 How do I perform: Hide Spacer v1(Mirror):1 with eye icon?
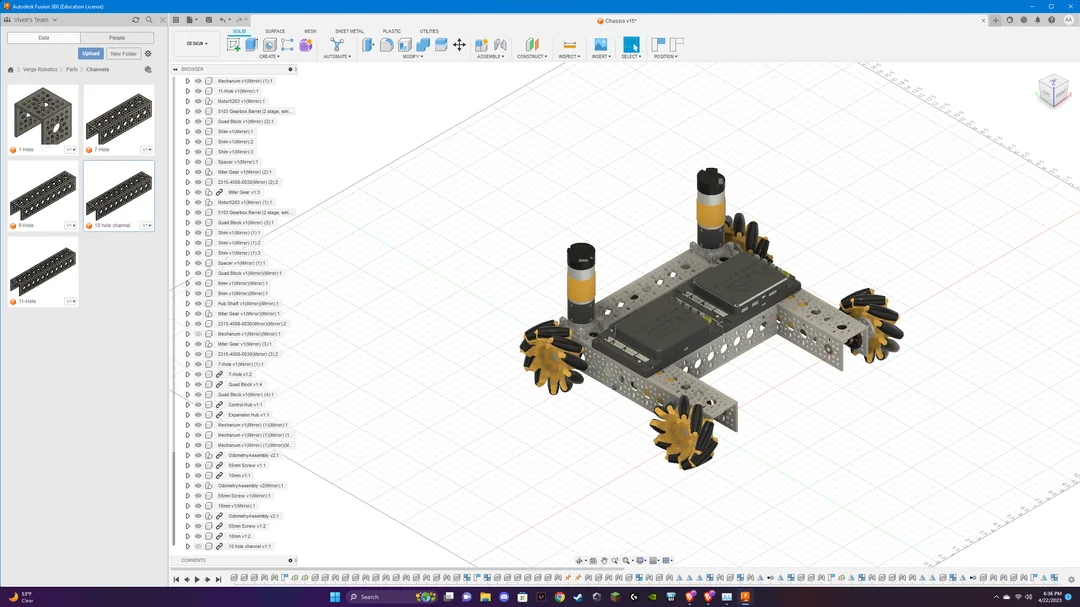click(198, 162)
